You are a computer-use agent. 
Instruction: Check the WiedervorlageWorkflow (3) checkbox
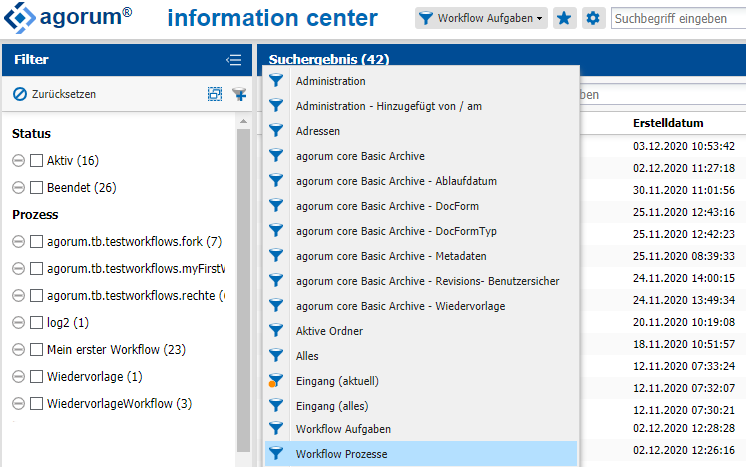pyautogui.click(x=37, y=404)
